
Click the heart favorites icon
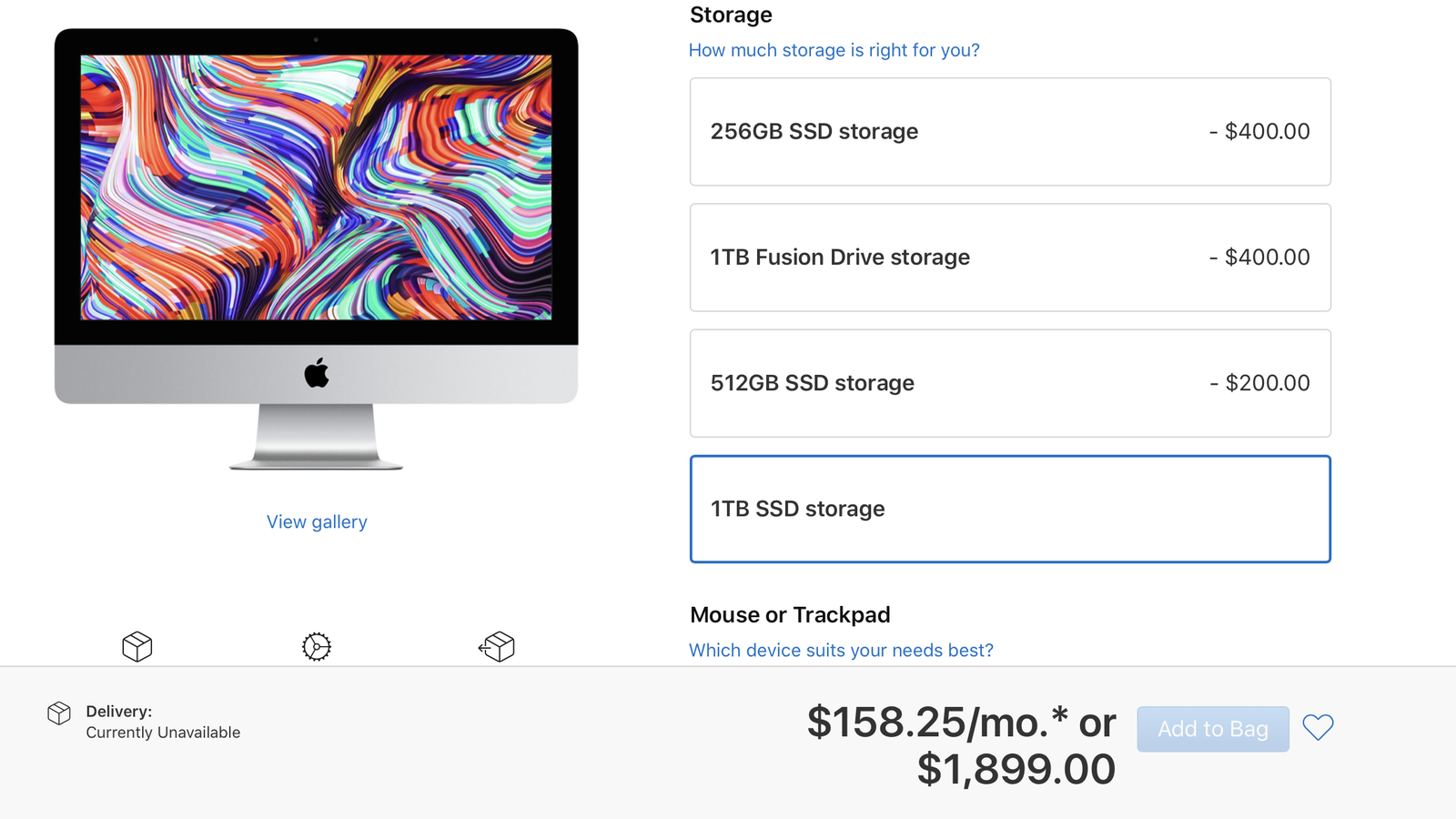(1318, 727)
